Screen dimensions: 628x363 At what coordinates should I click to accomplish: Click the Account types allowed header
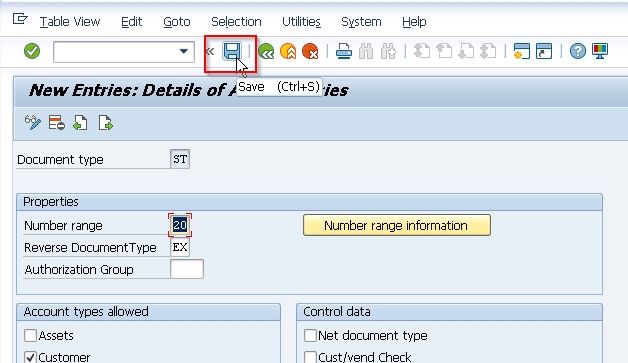[148, 312]
